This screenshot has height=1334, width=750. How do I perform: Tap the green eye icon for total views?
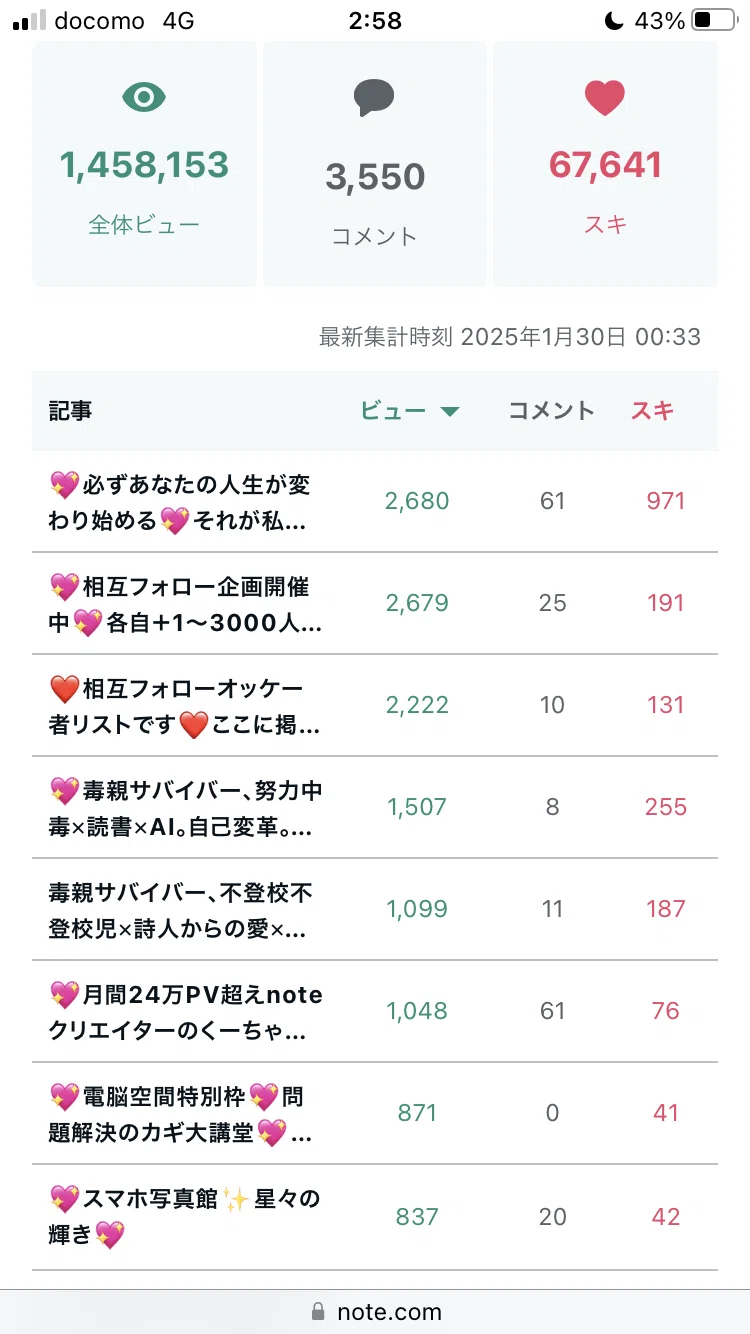pos(145,97)
